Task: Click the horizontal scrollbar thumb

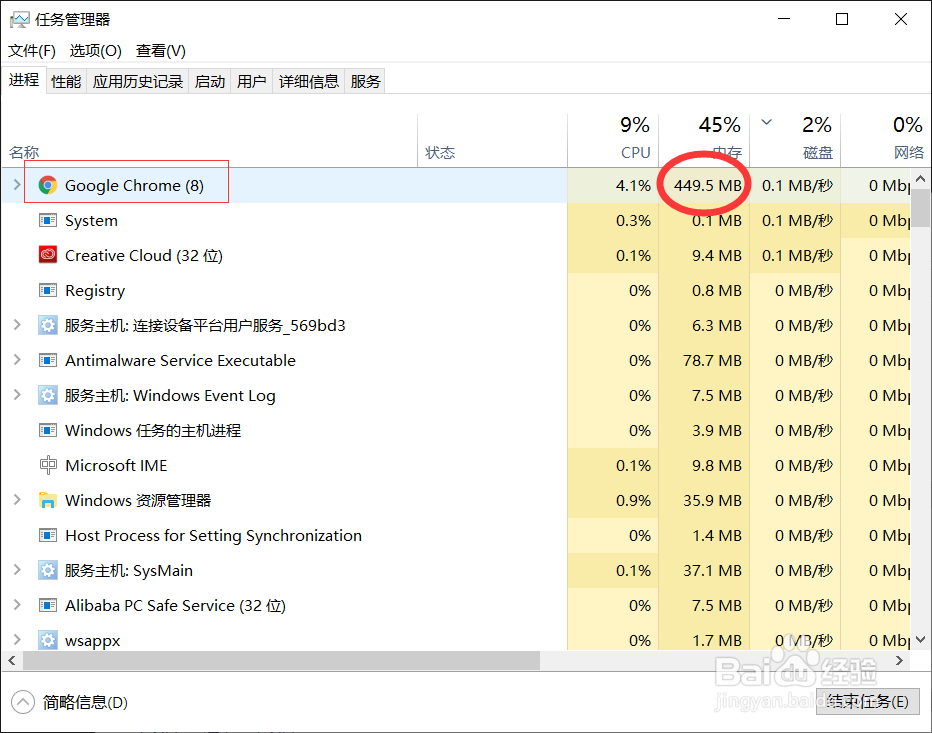Action: (x=281, y=660)
